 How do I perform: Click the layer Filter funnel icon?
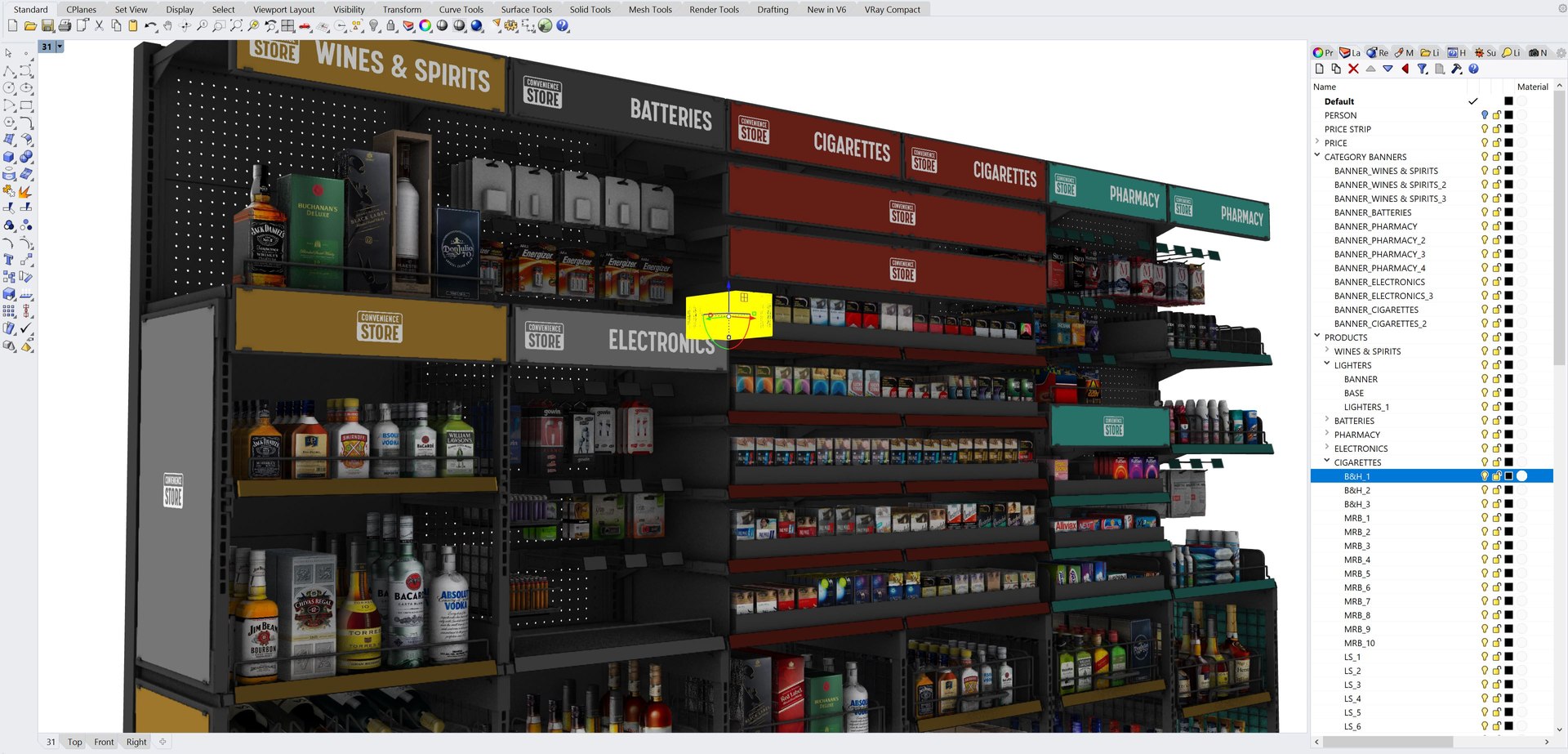click(1422, 69)
